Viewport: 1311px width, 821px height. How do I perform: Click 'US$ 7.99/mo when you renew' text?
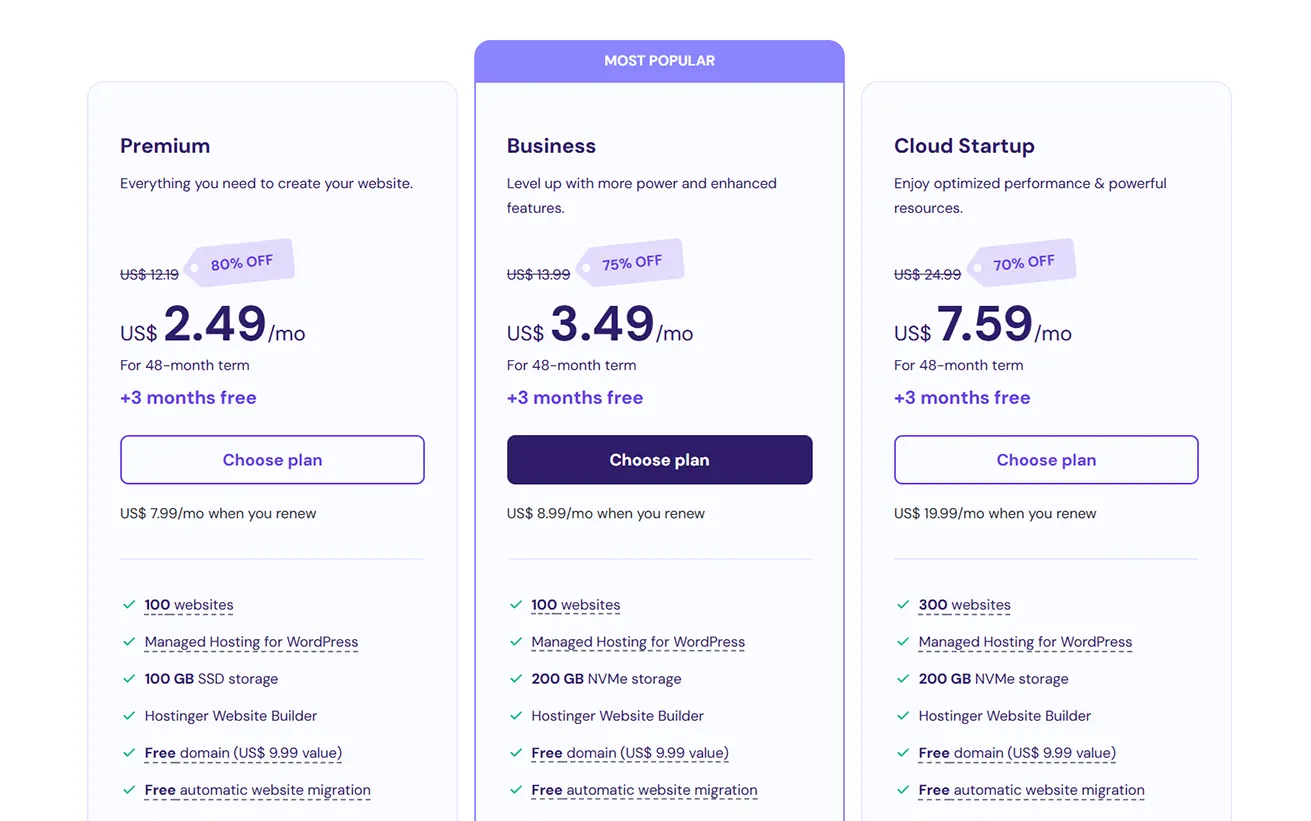pos(218,514)
